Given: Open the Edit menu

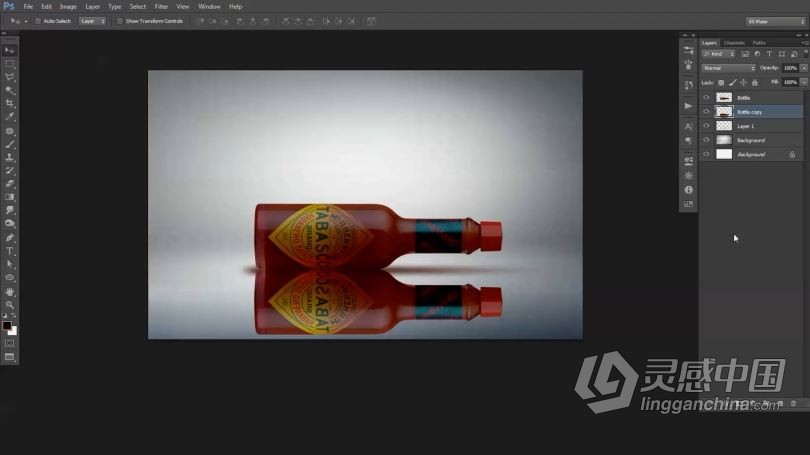Looking at the screenshot, I should pyautogui.click(x=46, y=7).
